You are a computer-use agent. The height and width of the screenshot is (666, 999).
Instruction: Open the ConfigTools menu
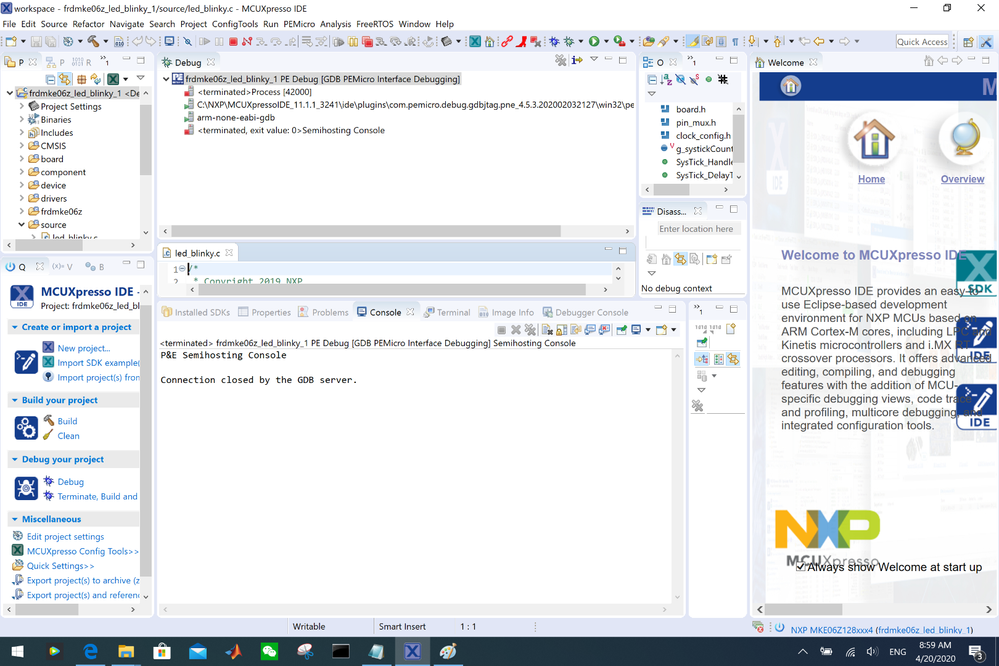(x=234, y=24)
